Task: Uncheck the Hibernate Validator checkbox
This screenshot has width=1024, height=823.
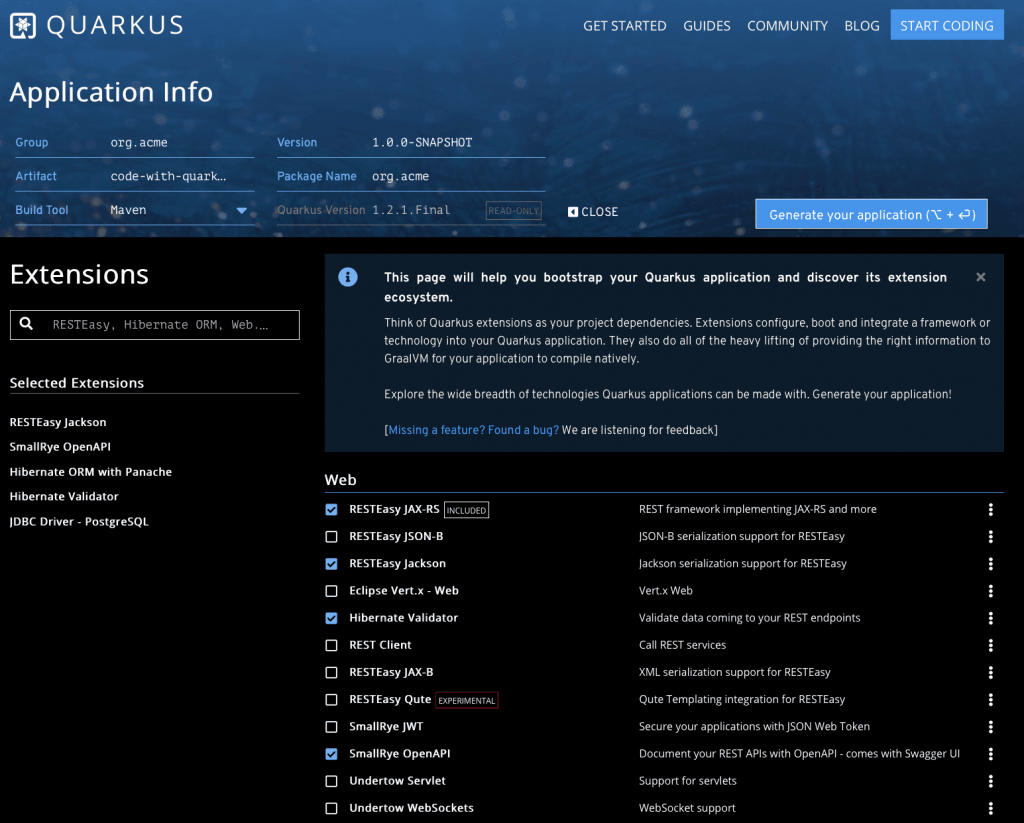Action: [332, 618]
